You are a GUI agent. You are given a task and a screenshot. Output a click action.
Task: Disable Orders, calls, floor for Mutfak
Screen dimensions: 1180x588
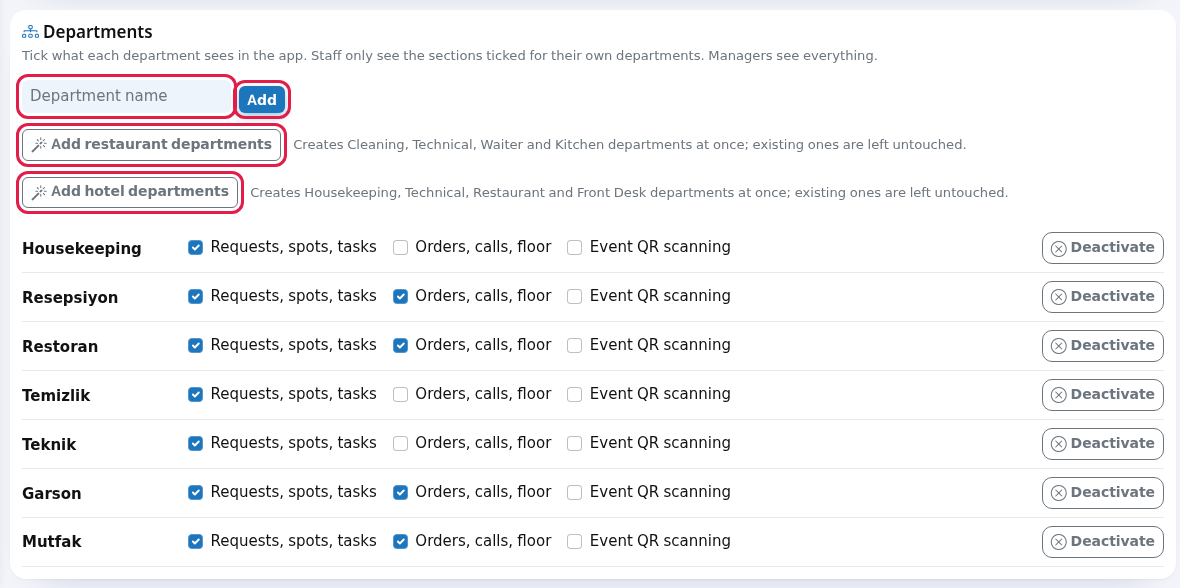tap(400, 541)
